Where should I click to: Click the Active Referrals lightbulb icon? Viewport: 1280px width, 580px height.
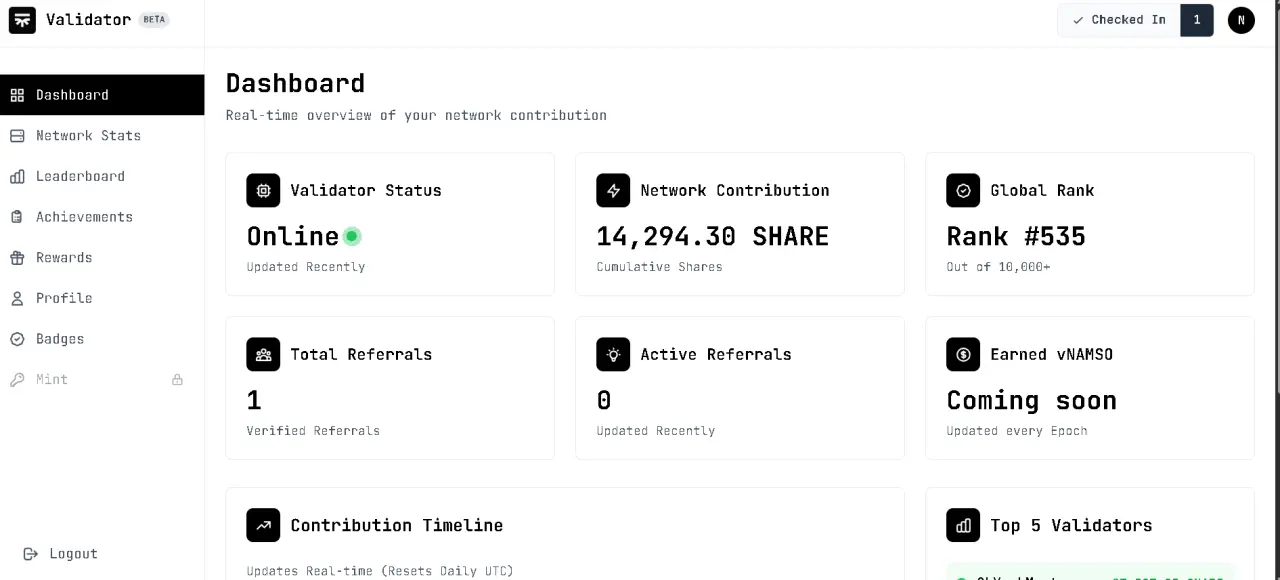(x=613, y=354)
